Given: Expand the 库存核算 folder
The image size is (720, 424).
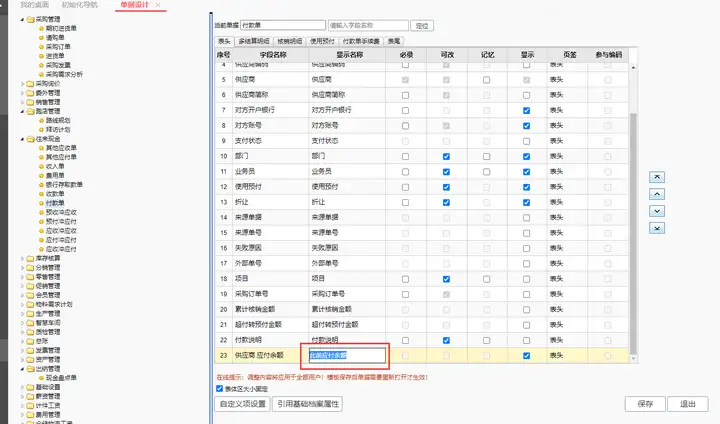Looking at the screenshot, I should [22, 258].
